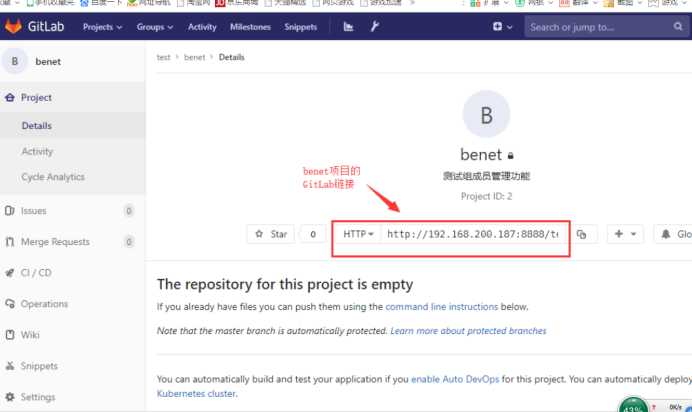Click the large B project avatar
The image size is (692, 412).
point(486,114)
